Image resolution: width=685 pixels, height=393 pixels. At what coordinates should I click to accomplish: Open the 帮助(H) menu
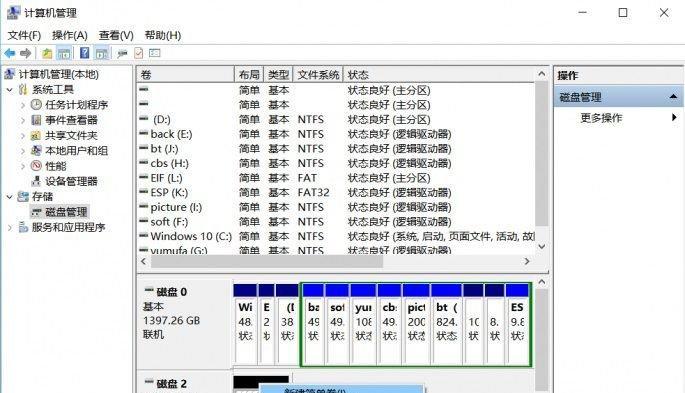[x=163, y=35]
